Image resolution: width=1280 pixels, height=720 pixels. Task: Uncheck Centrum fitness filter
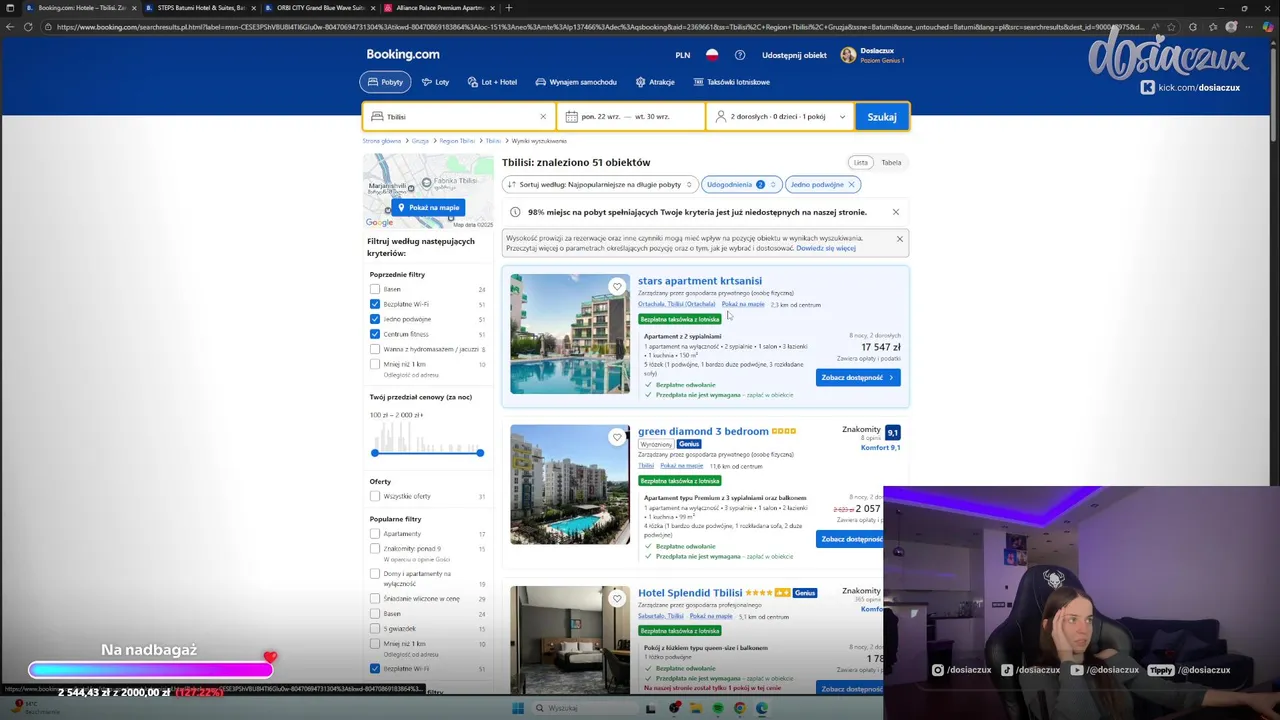(x=375, y=334)
